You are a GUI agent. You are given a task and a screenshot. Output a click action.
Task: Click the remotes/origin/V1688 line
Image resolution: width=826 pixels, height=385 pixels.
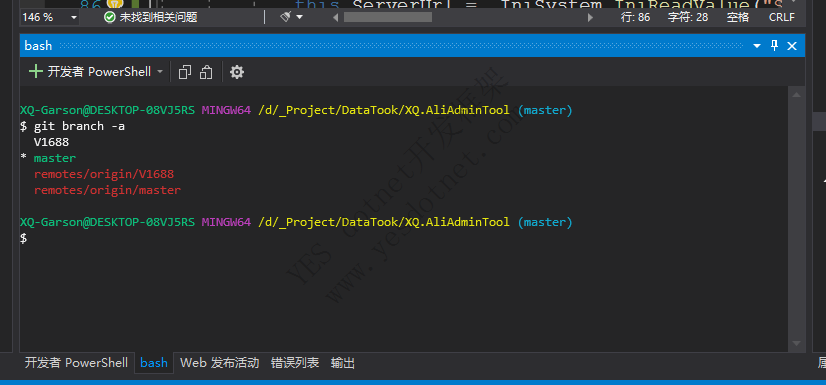(104, 174)
